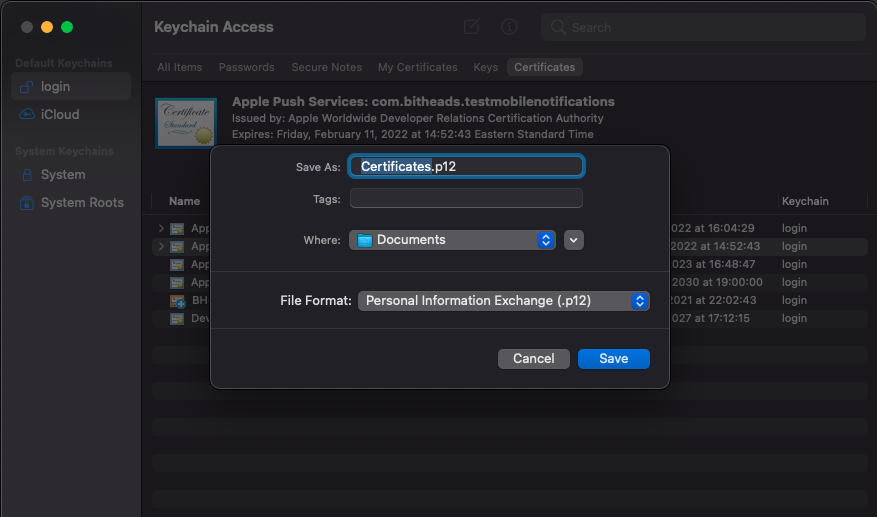Click the login keychain cell in the 16:04:29 row
877x517 pixels.
794,228
